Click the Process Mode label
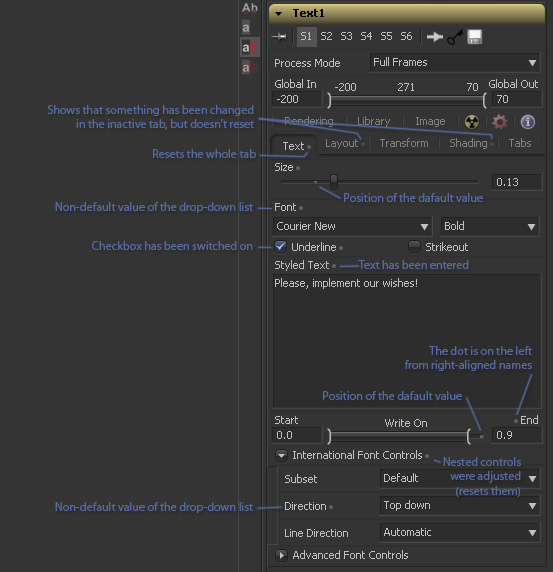This screenshot has width=553, height=572. click(x=307, y=63)
